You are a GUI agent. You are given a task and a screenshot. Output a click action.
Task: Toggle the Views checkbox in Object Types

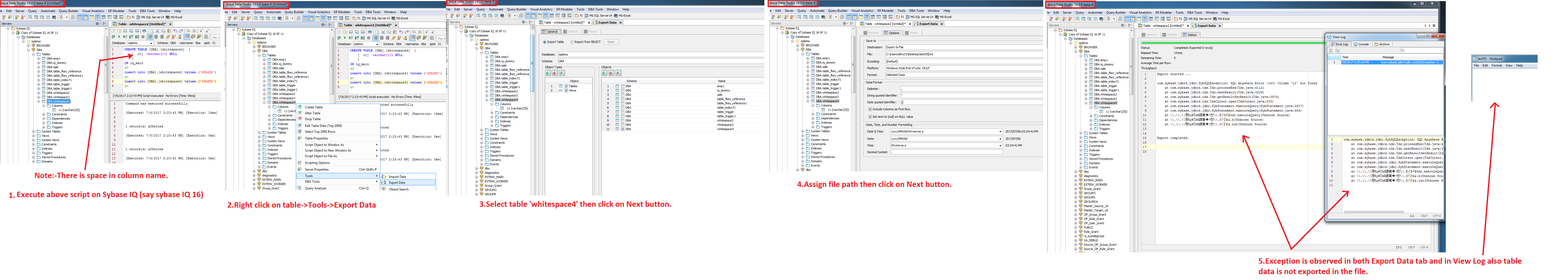[x=566, y=90]
